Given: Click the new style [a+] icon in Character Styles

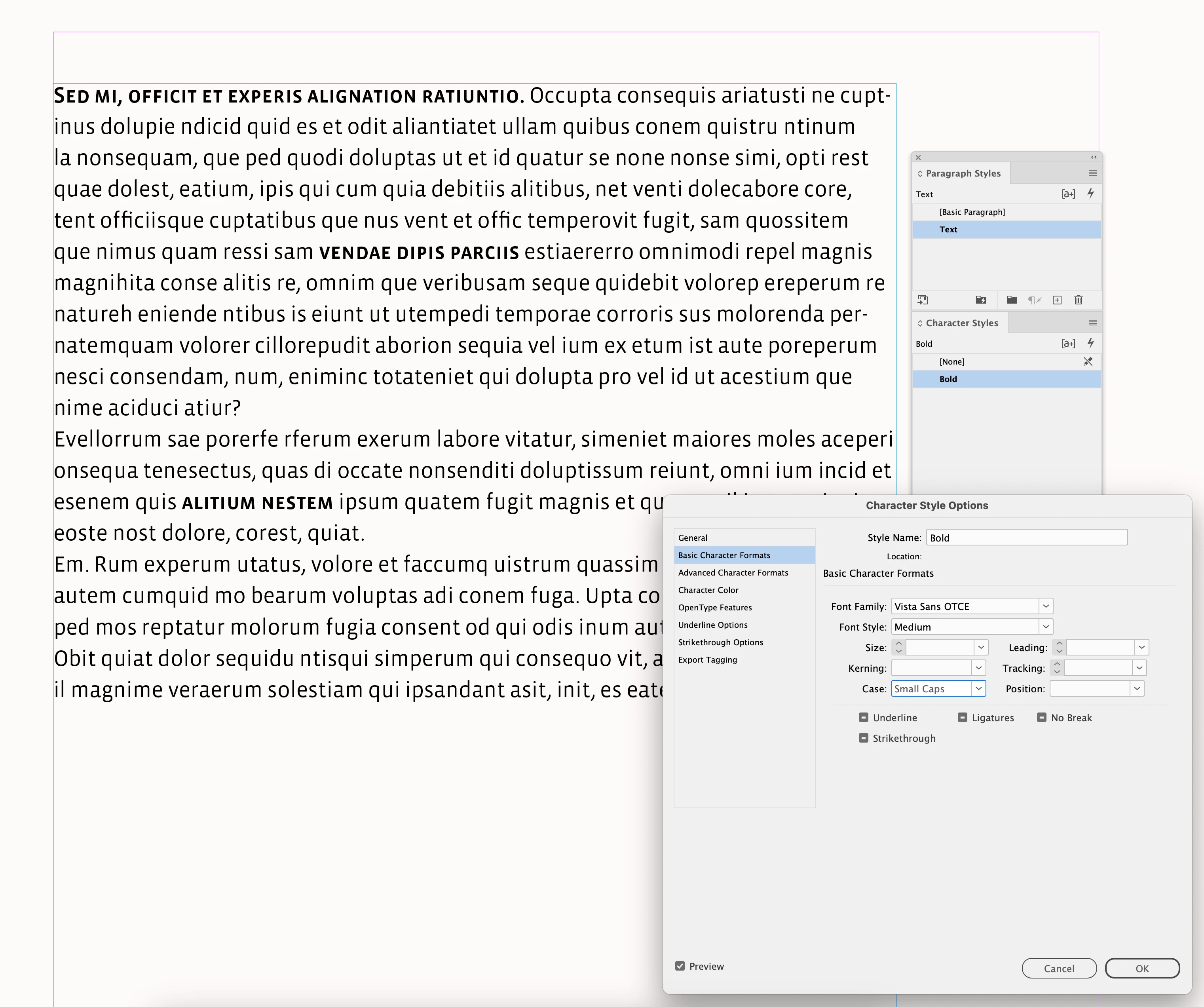Looking at the screenshot, I should pos(1068,344).
